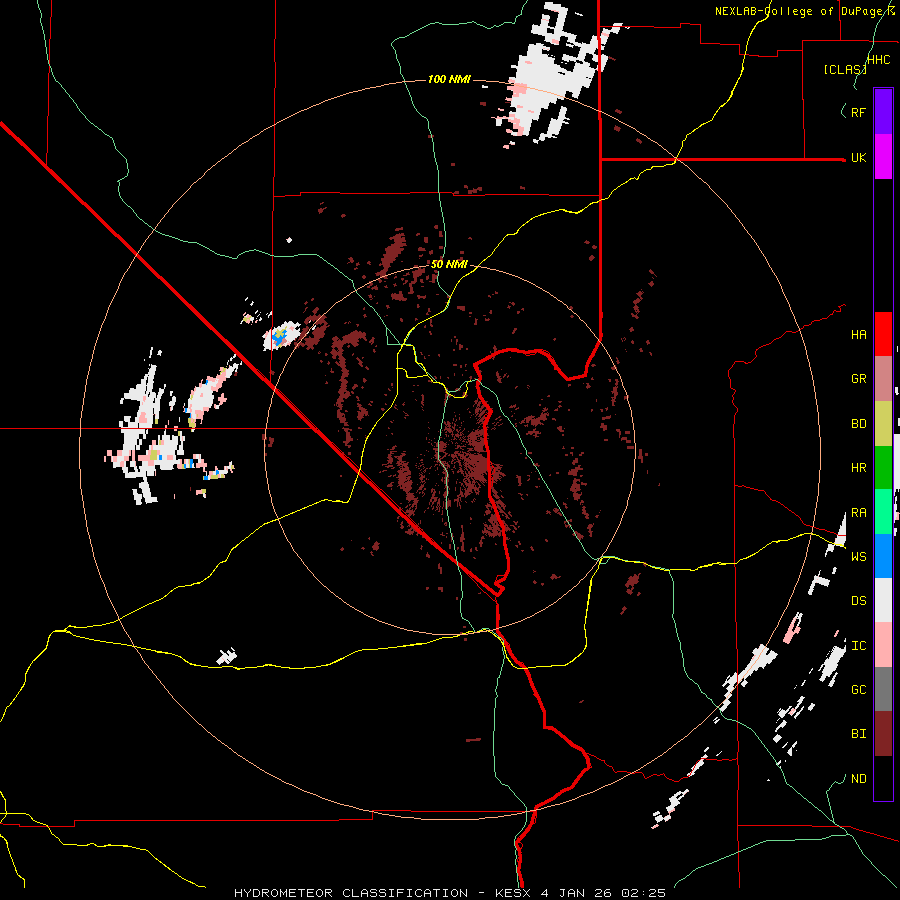The width and height of the screenshot is (900, 900).
Task: Click the blue WS legend color swatch
Action: click(883, 556)
